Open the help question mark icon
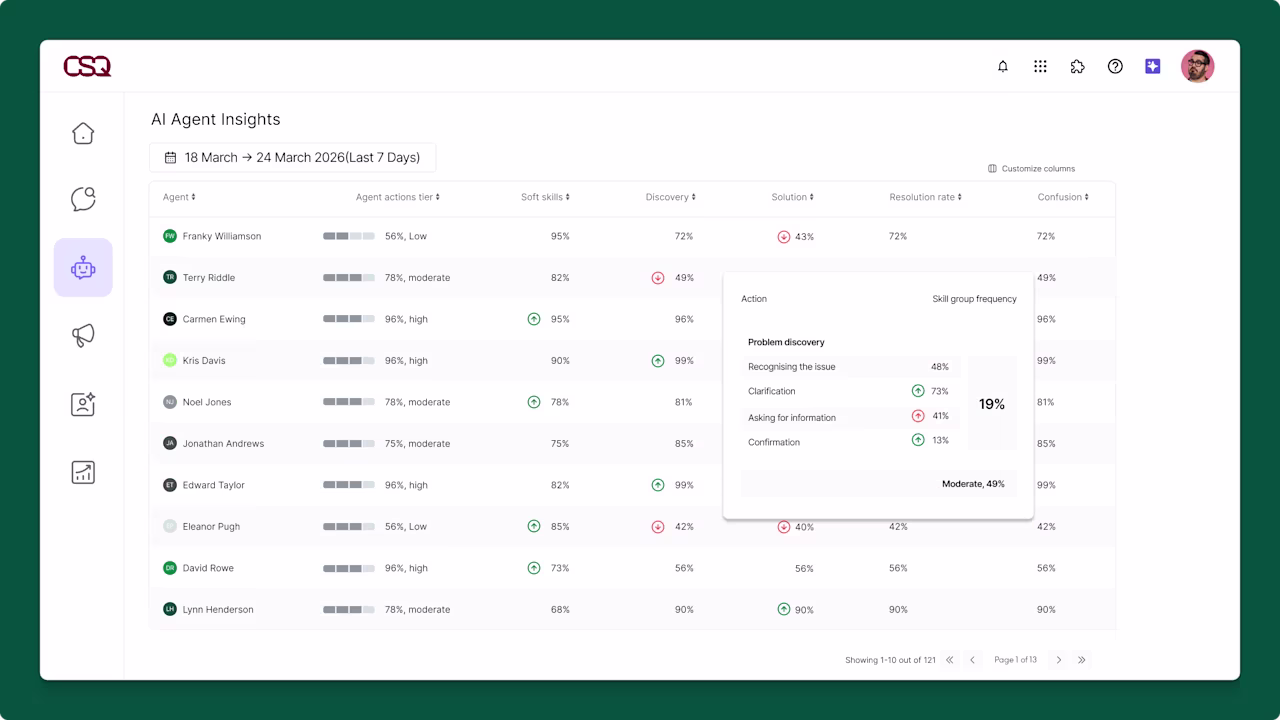 tap(1115, 66)
